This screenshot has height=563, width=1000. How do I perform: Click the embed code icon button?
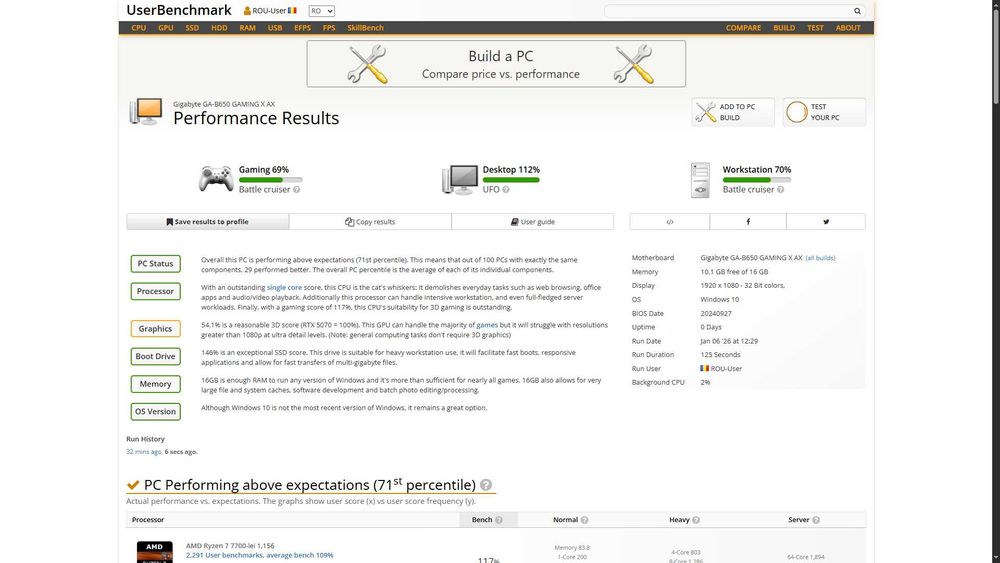(670, 222)
